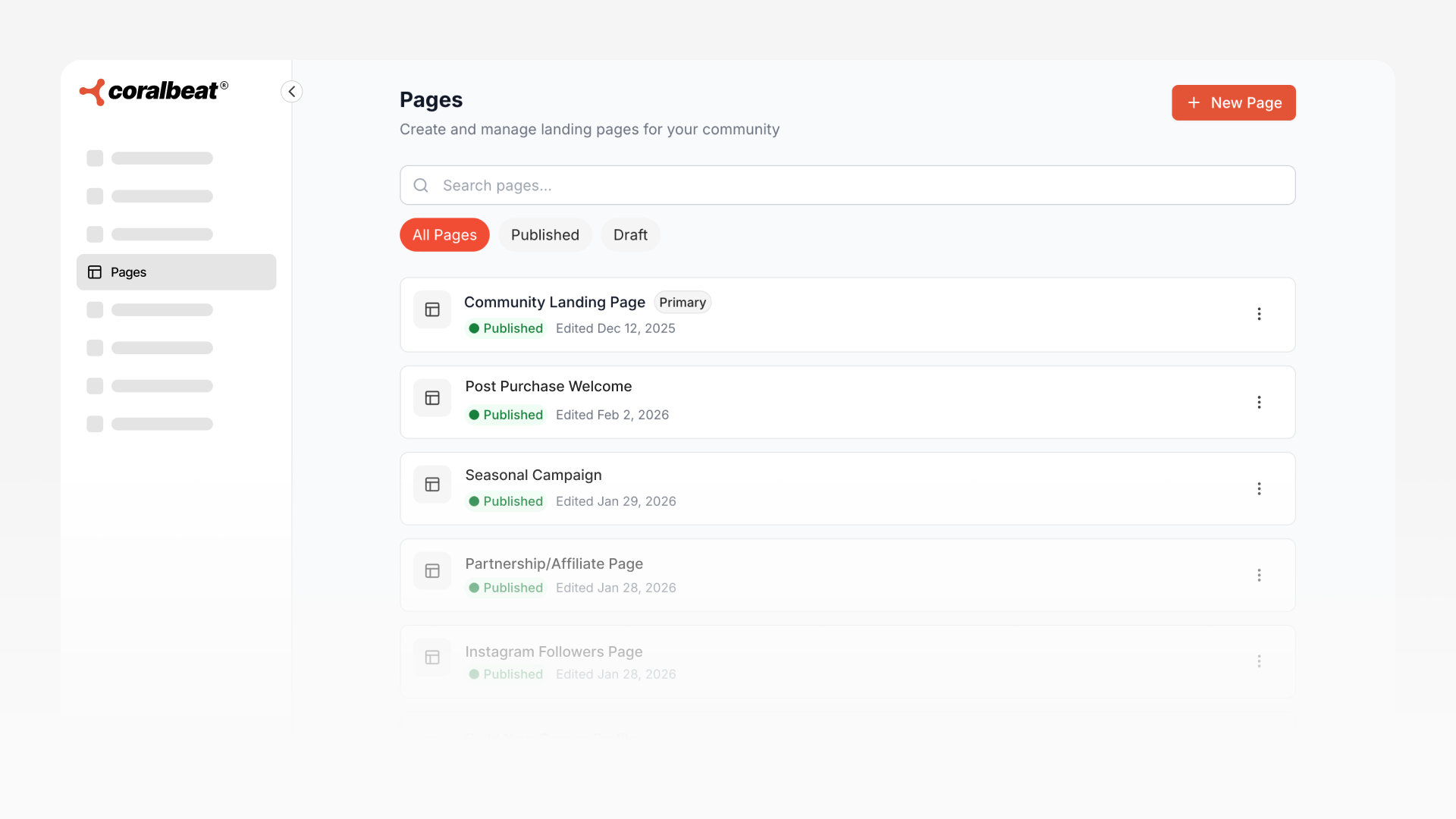
Task: Collapse the sidebar with chevron button
Action: tap(292, 92)
